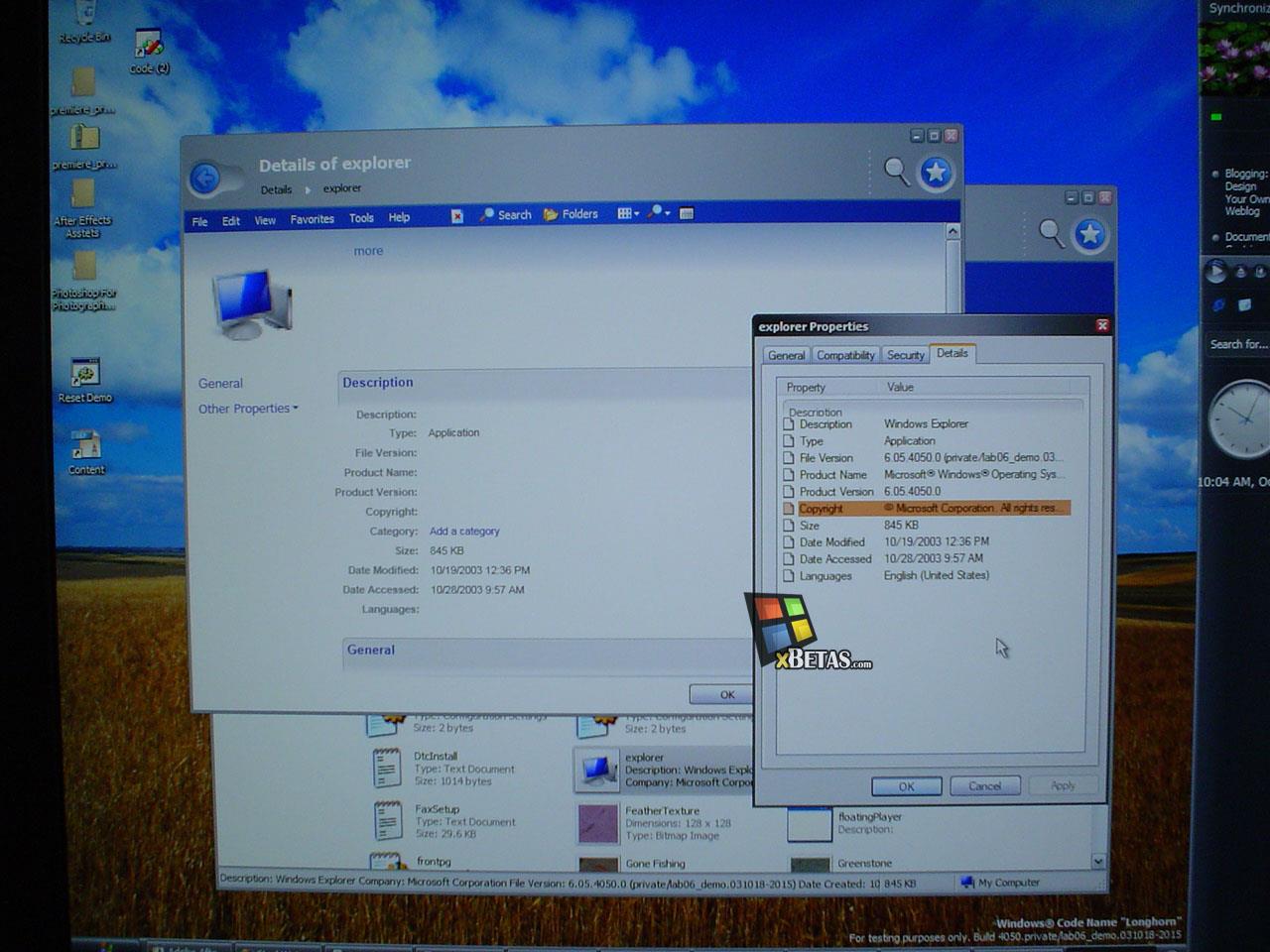Screen dimensions: 1270x952
Task: Open the Code (2) desktop icon
Action: click(x=149, y=52)
